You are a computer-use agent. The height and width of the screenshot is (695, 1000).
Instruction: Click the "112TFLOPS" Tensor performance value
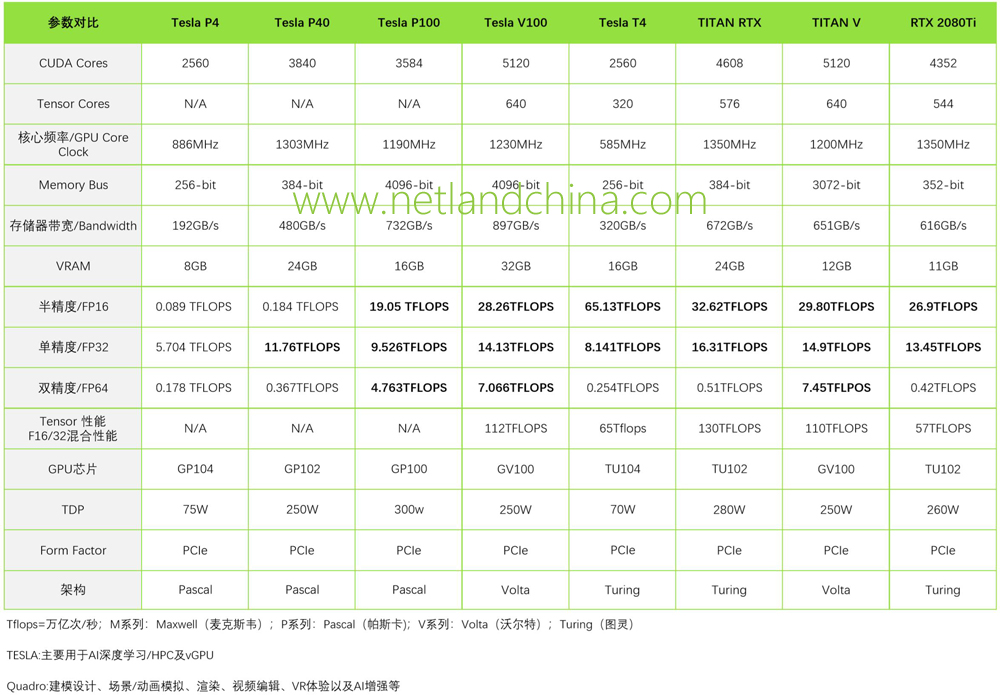coord(515,428)
